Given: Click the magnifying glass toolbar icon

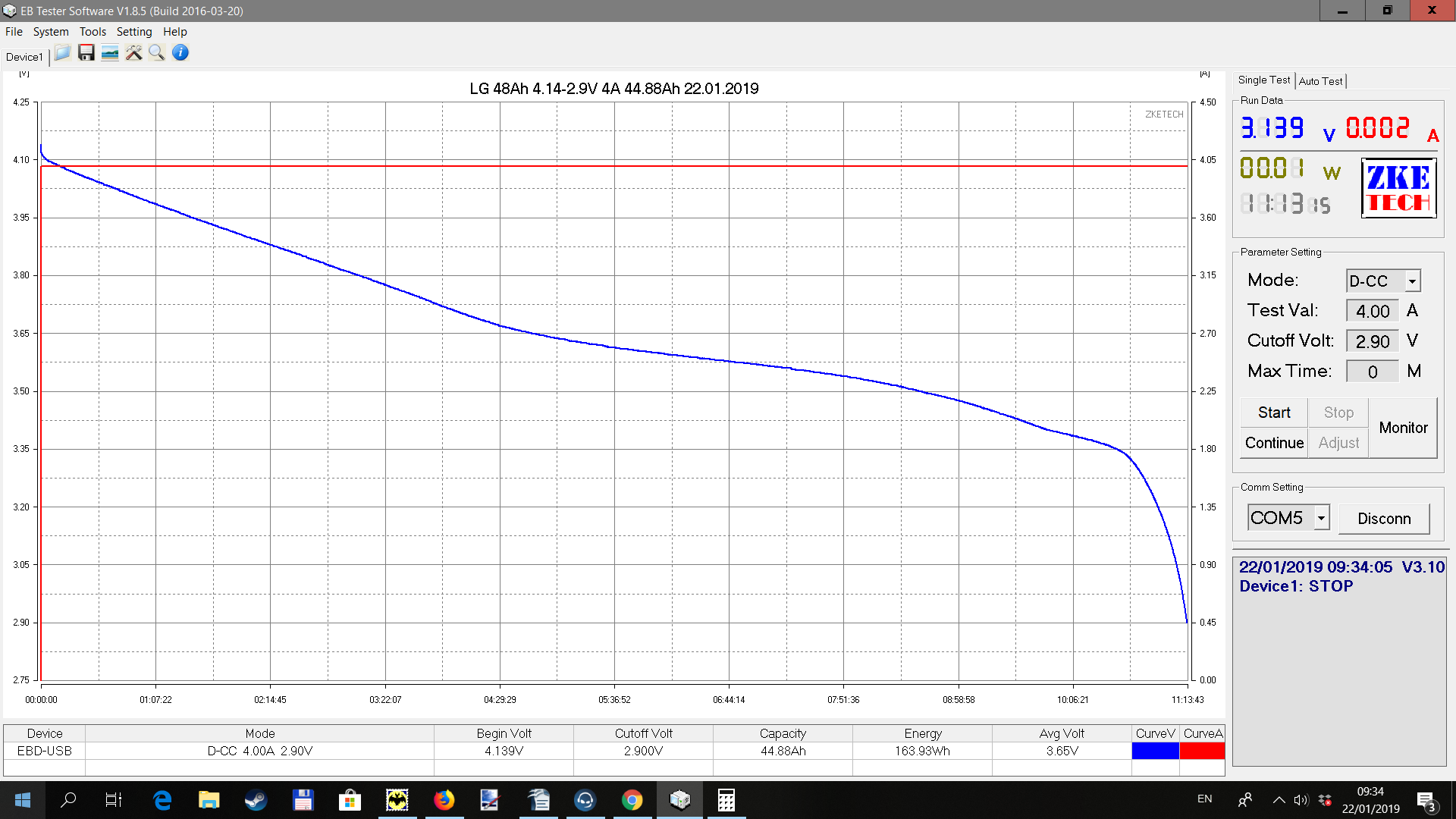Looking at the screenshot, I should point(157,53).
